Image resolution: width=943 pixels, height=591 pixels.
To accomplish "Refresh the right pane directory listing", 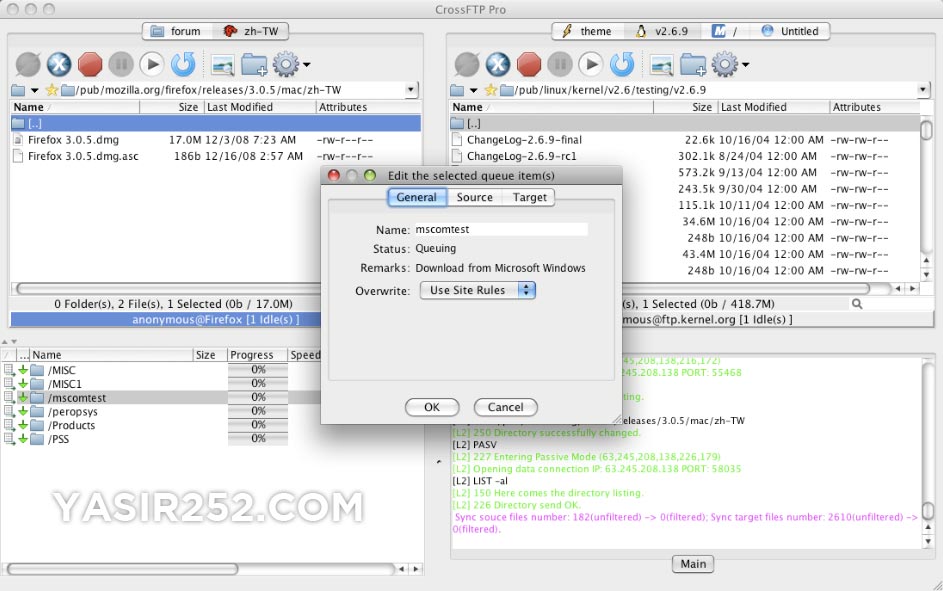I will pos(622,64).
